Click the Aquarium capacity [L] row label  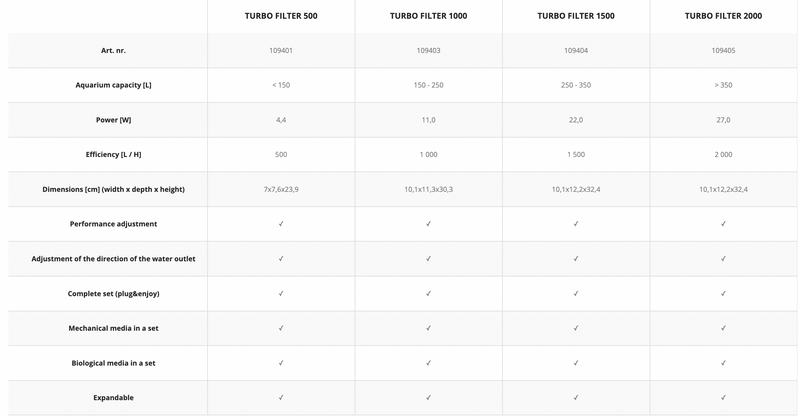(x=113, y=85)
